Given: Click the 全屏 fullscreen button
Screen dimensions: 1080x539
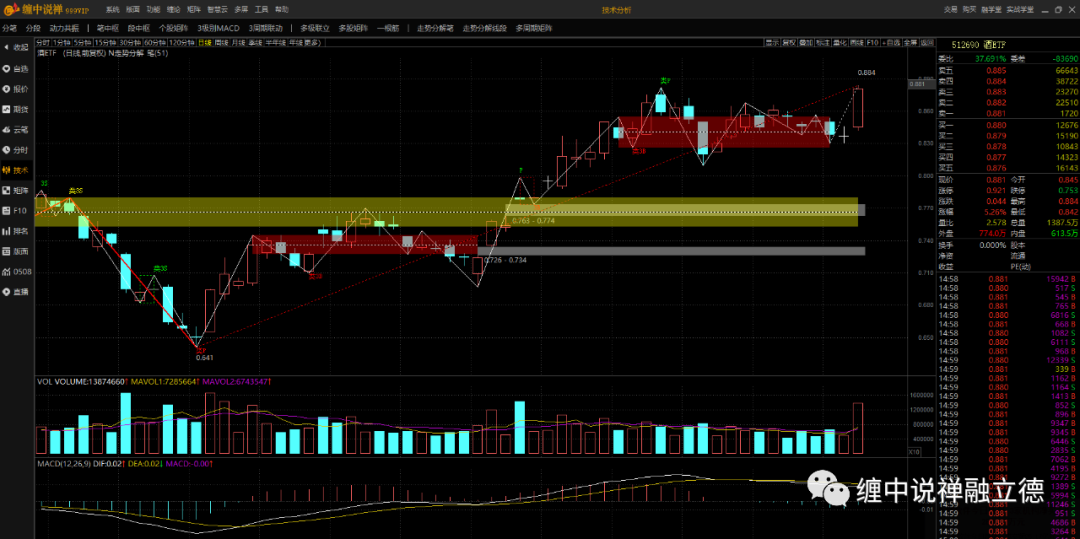Looking at the screenshot, I should (x=911, y=43).
